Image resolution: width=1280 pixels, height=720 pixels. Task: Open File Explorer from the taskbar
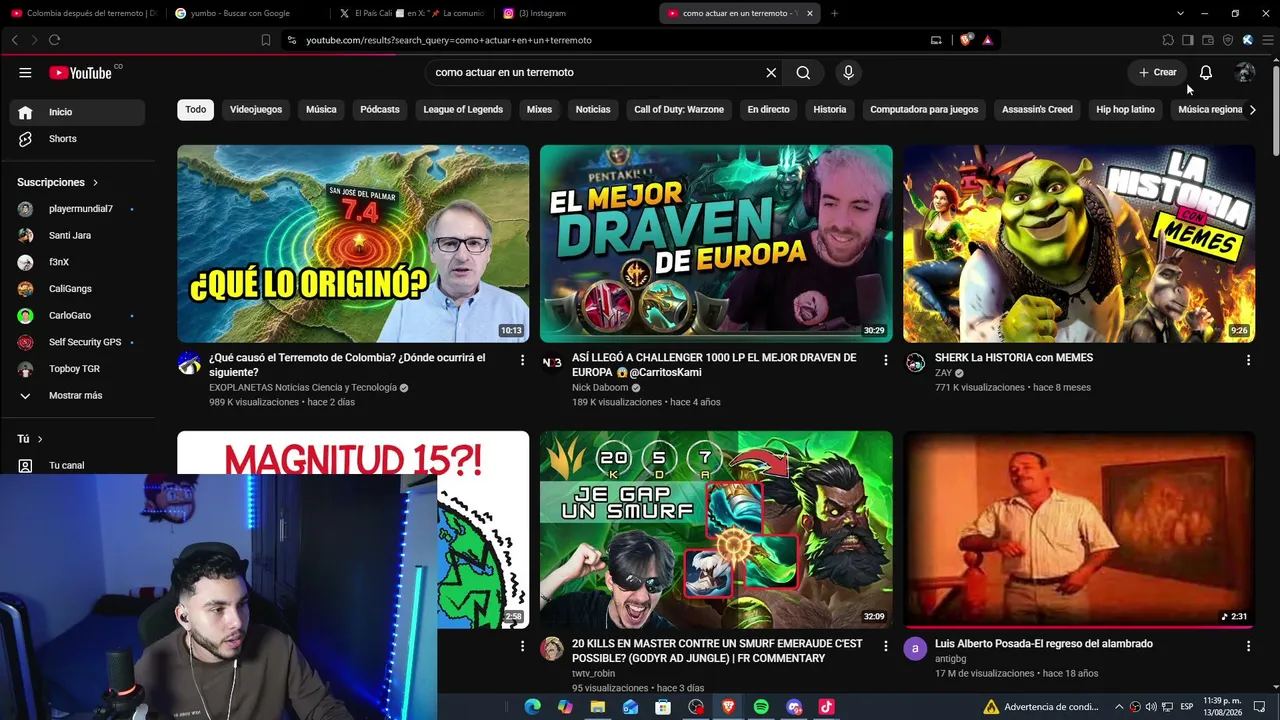click(x=597, y=707)
